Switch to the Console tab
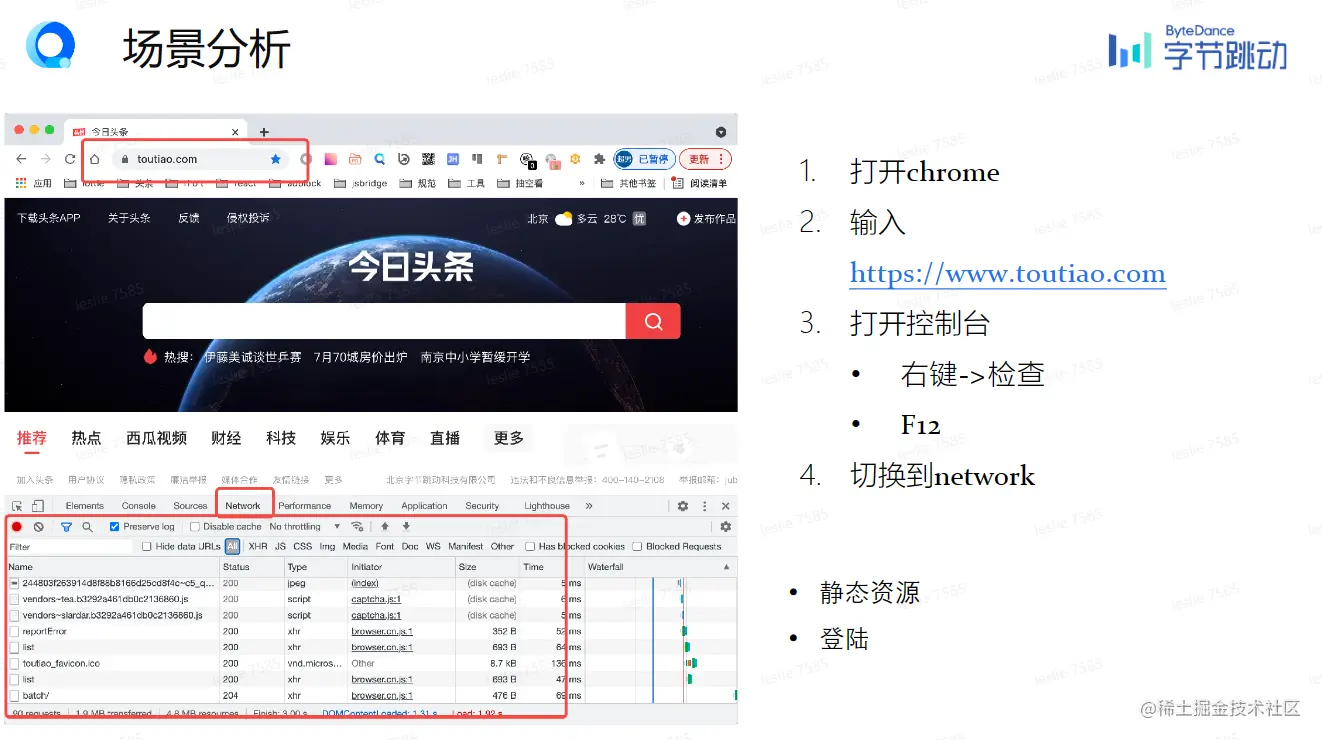Viewport: 1322px width, 740px height. [x=139, y=506]
